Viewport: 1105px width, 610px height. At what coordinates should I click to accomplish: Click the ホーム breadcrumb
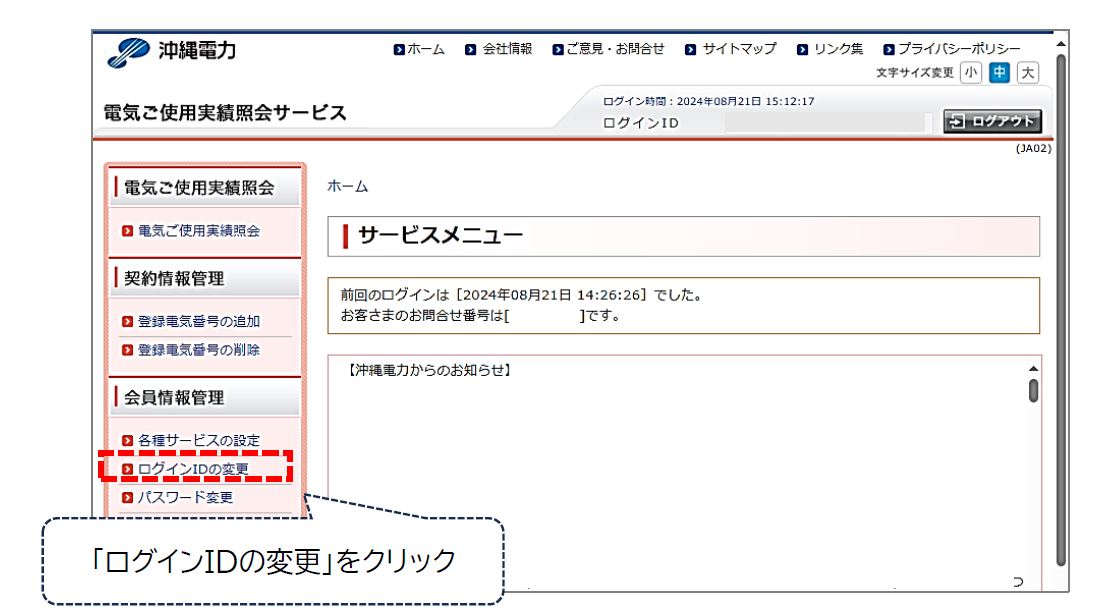[347, 187]
